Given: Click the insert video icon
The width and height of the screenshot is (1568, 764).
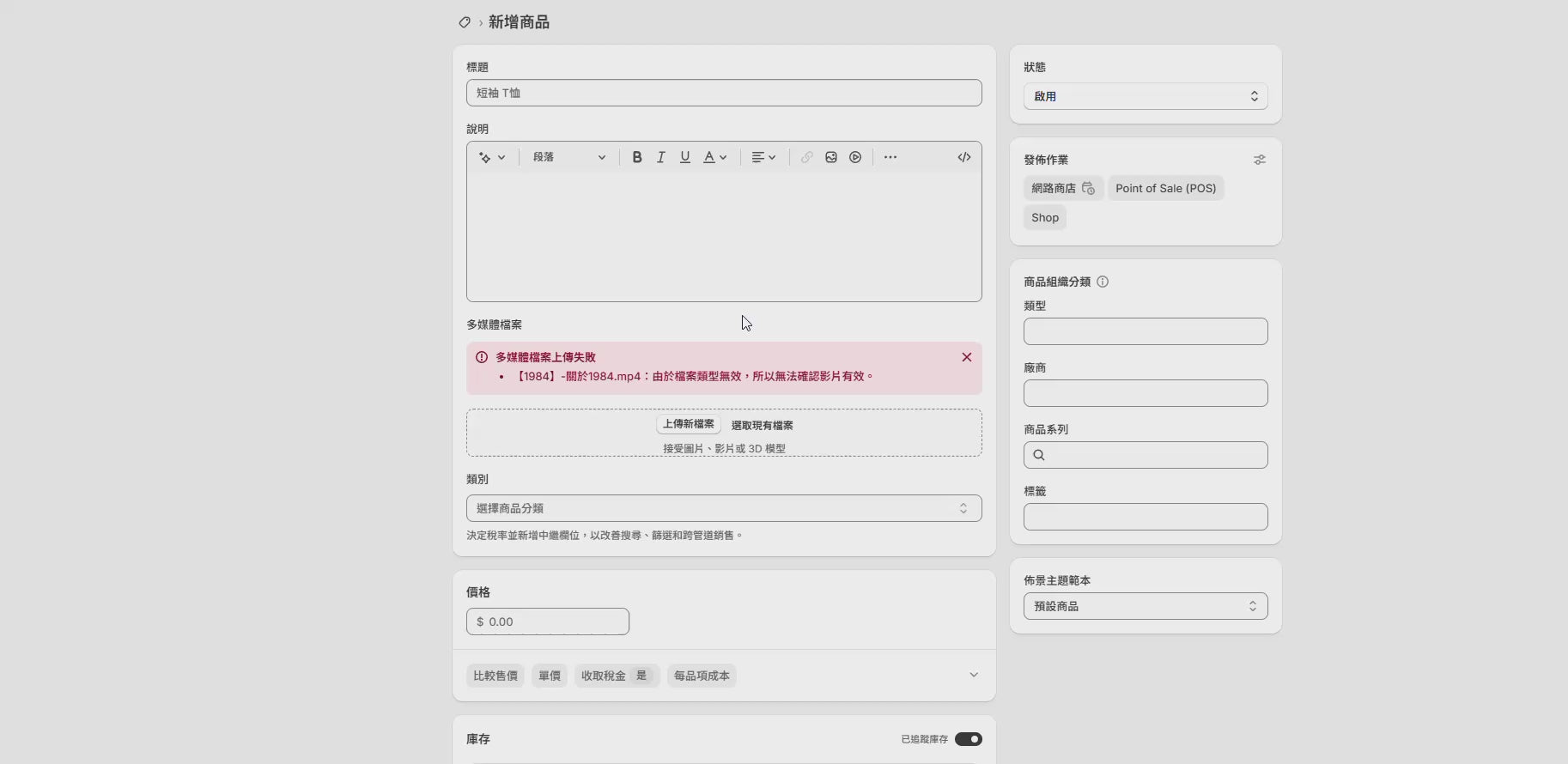Looking at the screenshot, I should click(855, 157).
